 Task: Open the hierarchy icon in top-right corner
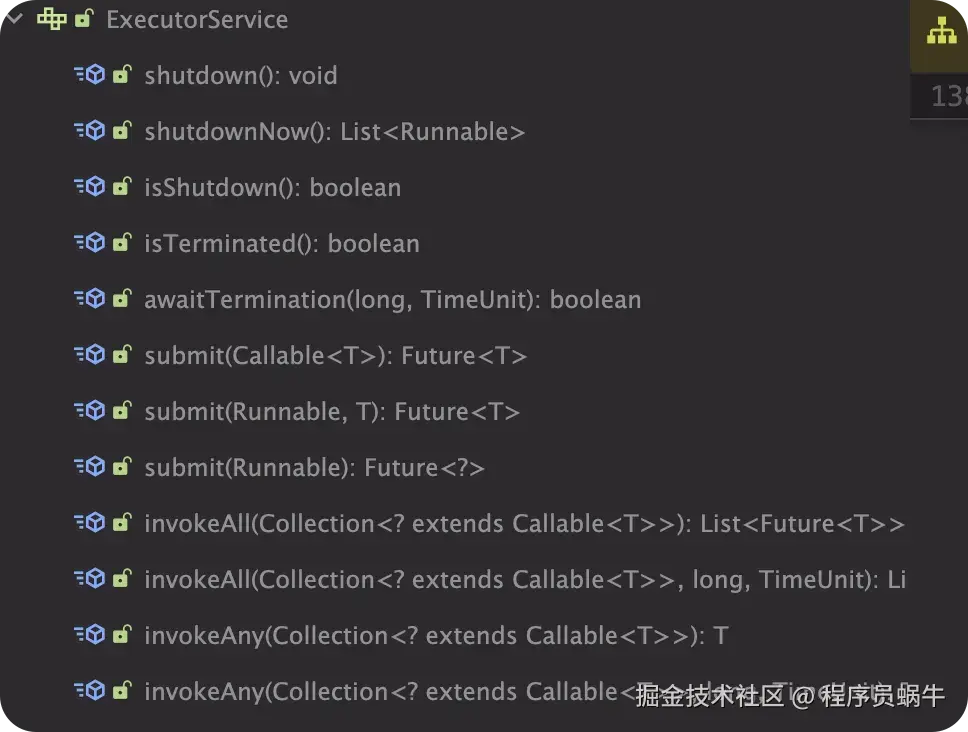[941, 31]
